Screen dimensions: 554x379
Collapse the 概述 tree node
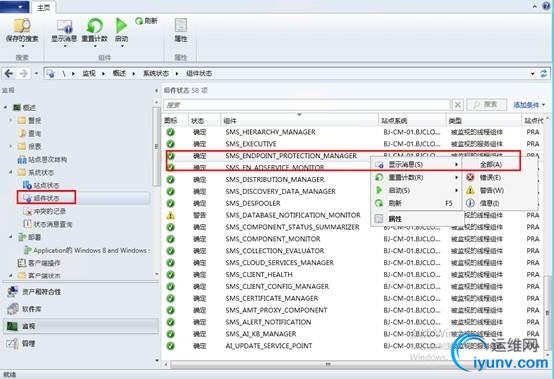(x=6, y=107)
